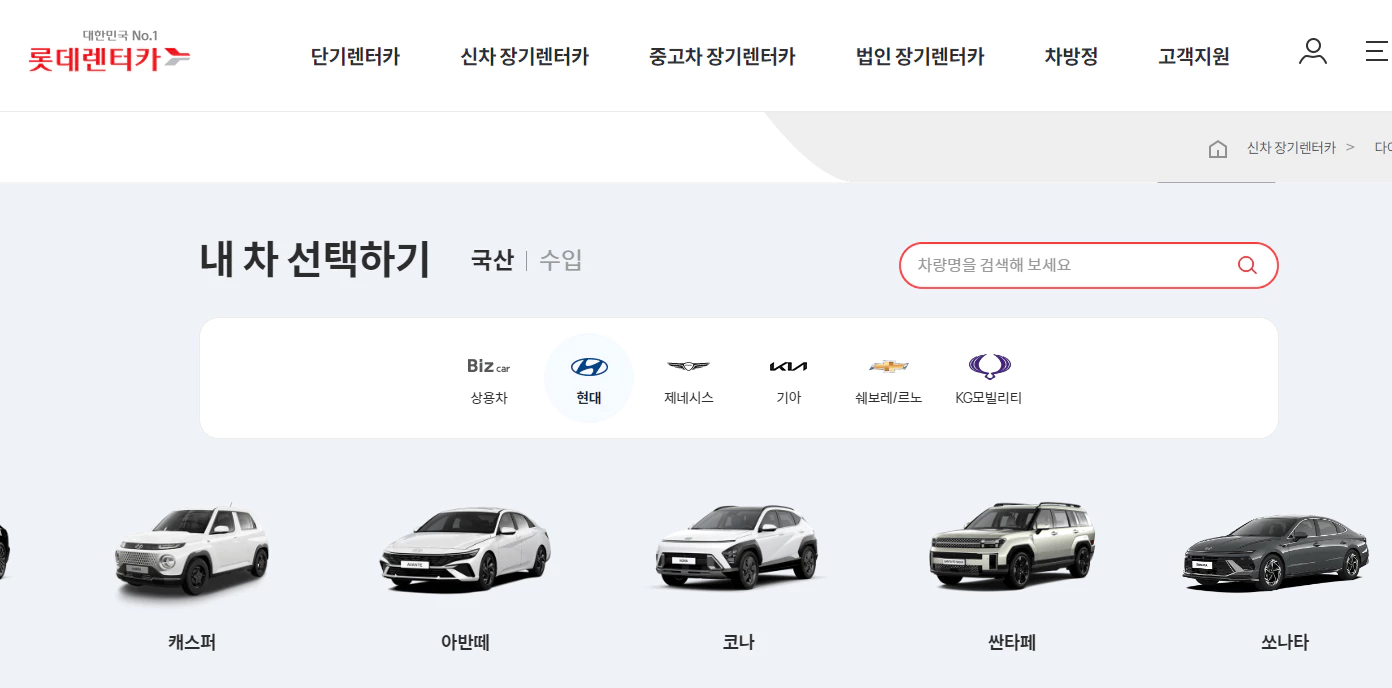
Task: Open 차방정 menu
Action: click(1071, 57)
